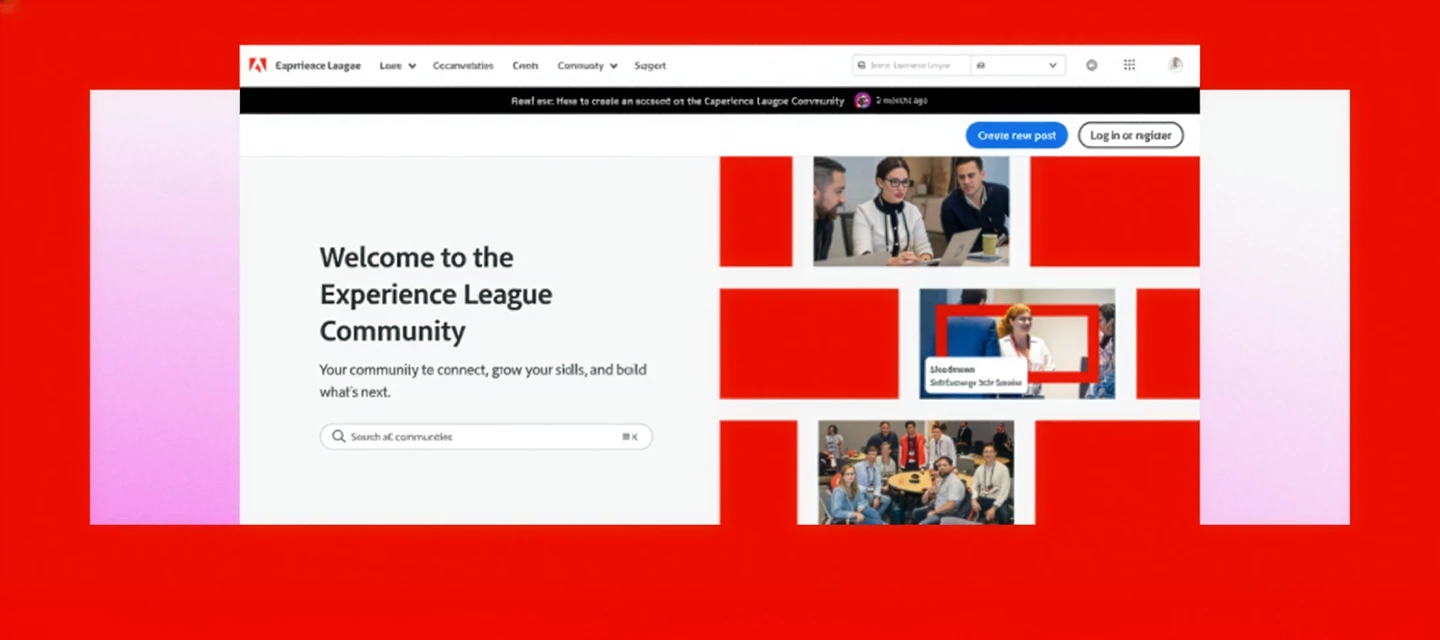Click the globe language icon in header
This screenshot has width=1440, height=640.
(x=1092, y=65)
